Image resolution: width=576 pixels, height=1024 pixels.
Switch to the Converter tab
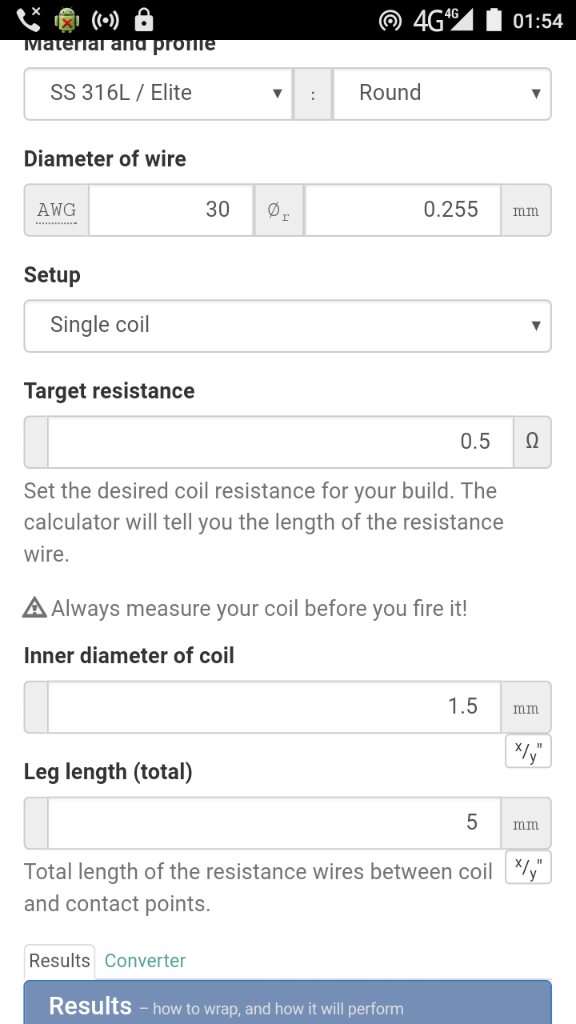[145, 961]
